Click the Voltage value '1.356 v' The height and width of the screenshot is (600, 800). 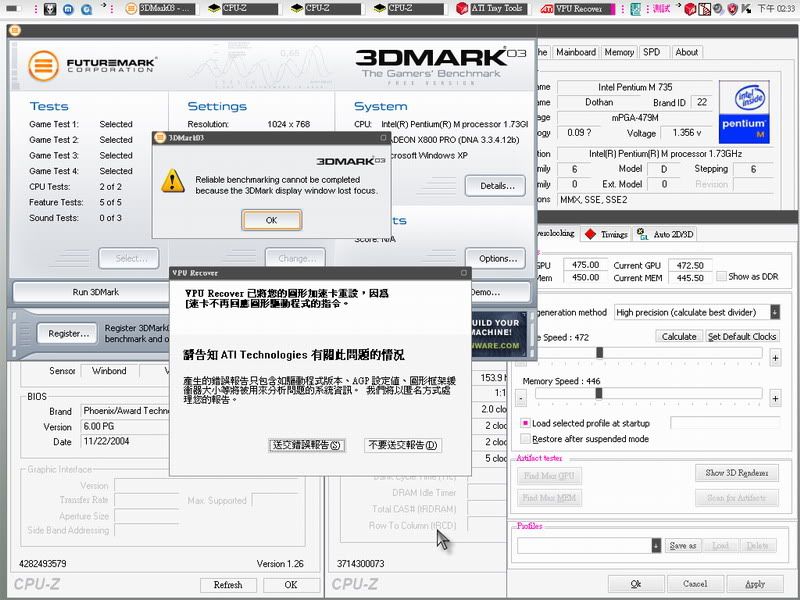pos(686,133)
